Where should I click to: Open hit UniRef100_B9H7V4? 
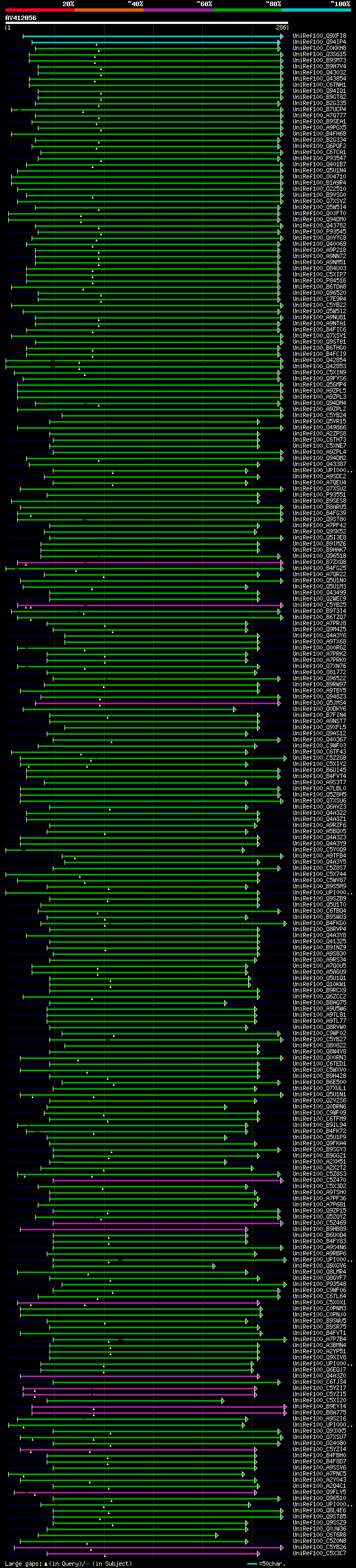[x=319, y=66]
